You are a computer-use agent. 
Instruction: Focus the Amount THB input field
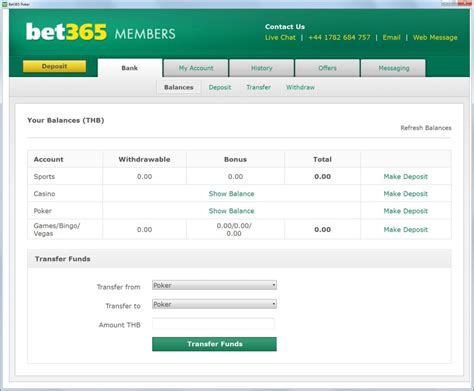point(214,324)
